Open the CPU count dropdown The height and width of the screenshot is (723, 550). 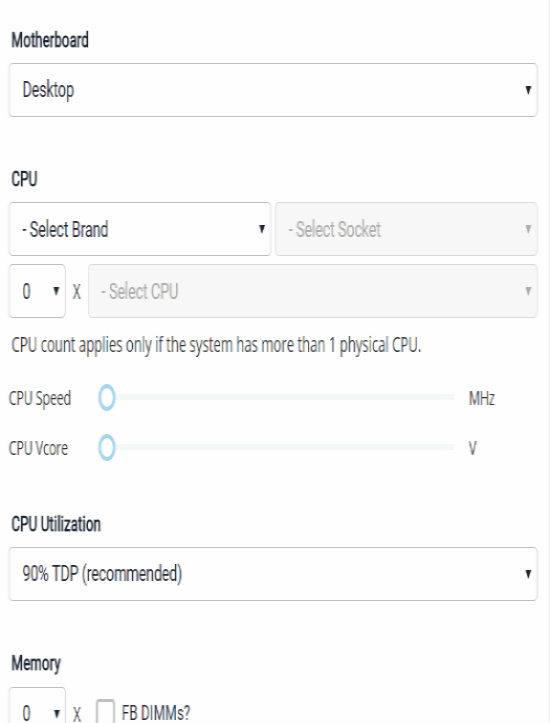(37, 291)
